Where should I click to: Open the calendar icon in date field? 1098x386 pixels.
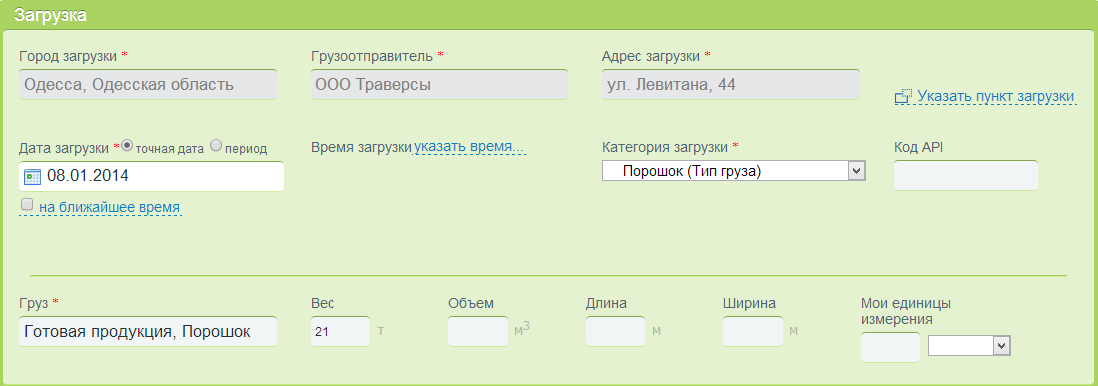pos(32,176)
